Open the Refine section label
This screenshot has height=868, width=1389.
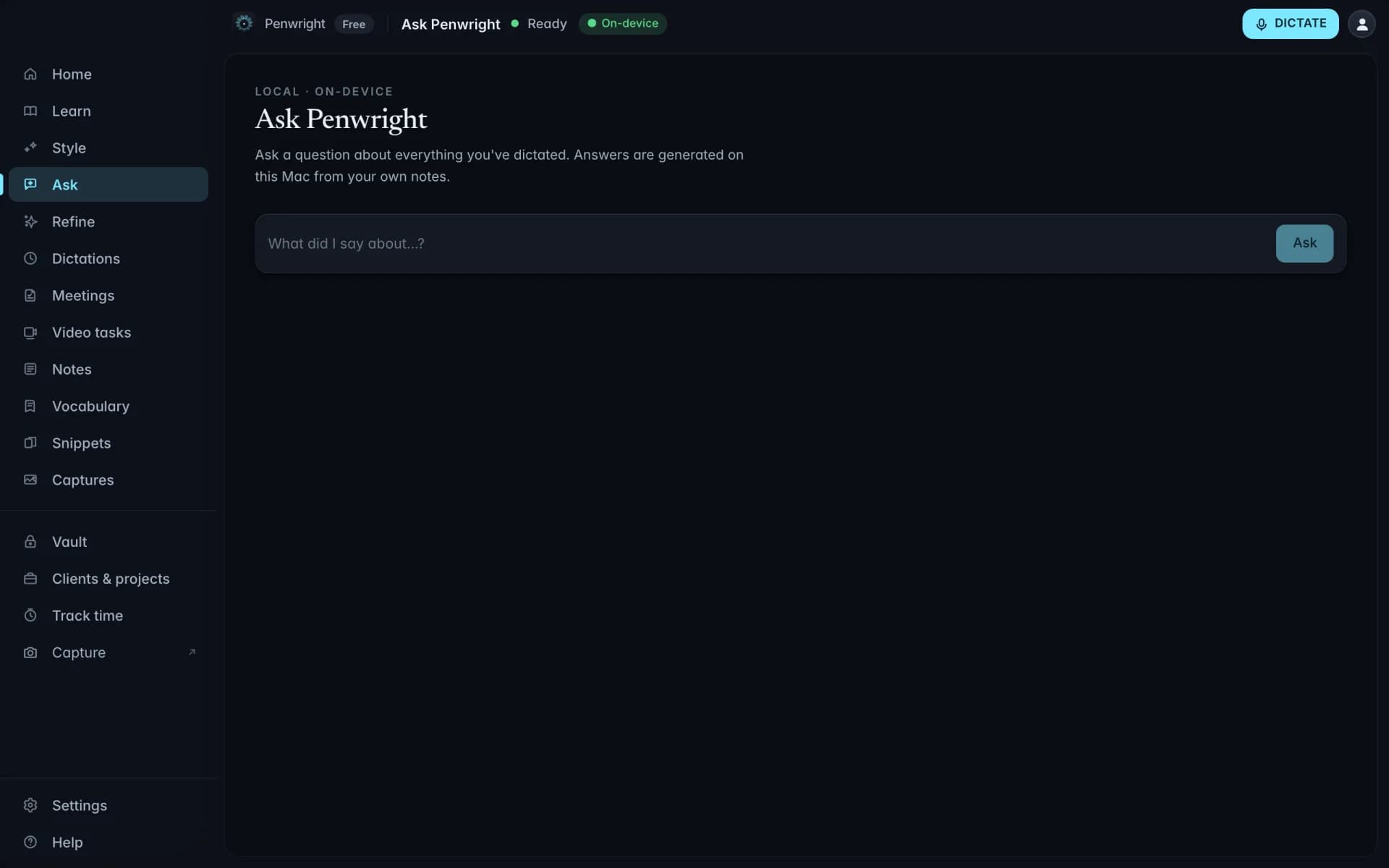73,221
